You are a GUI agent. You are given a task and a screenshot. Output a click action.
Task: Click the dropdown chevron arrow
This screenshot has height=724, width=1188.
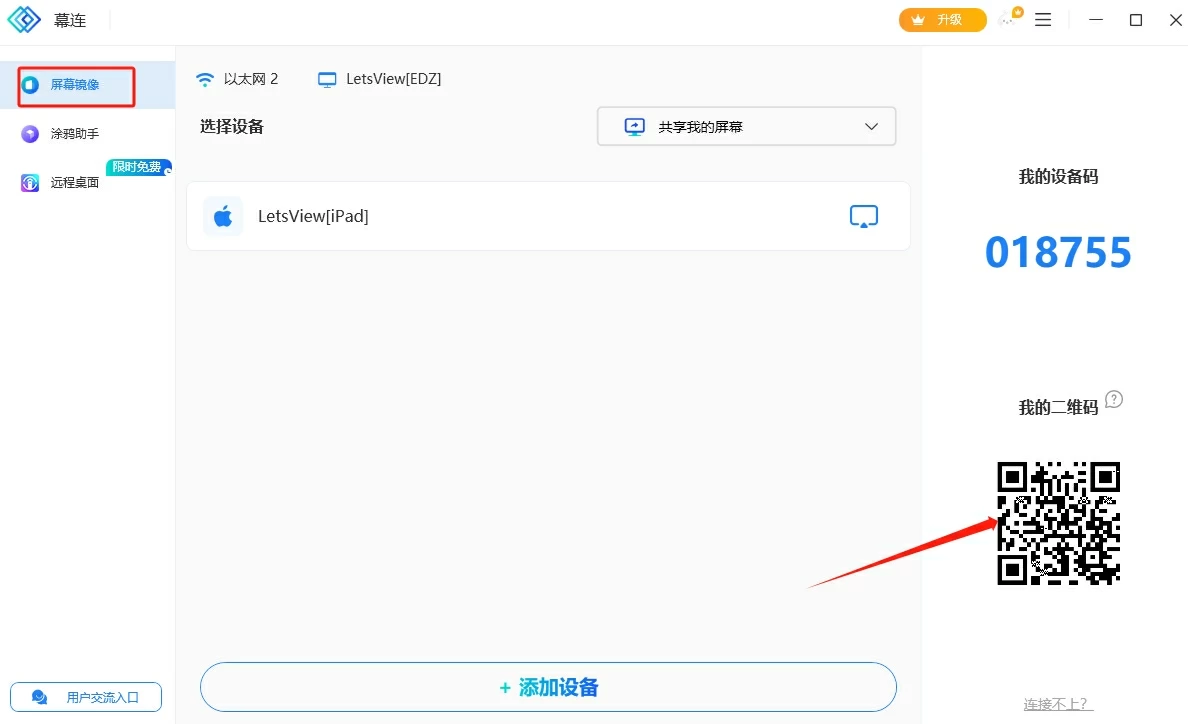click(871, 126)
